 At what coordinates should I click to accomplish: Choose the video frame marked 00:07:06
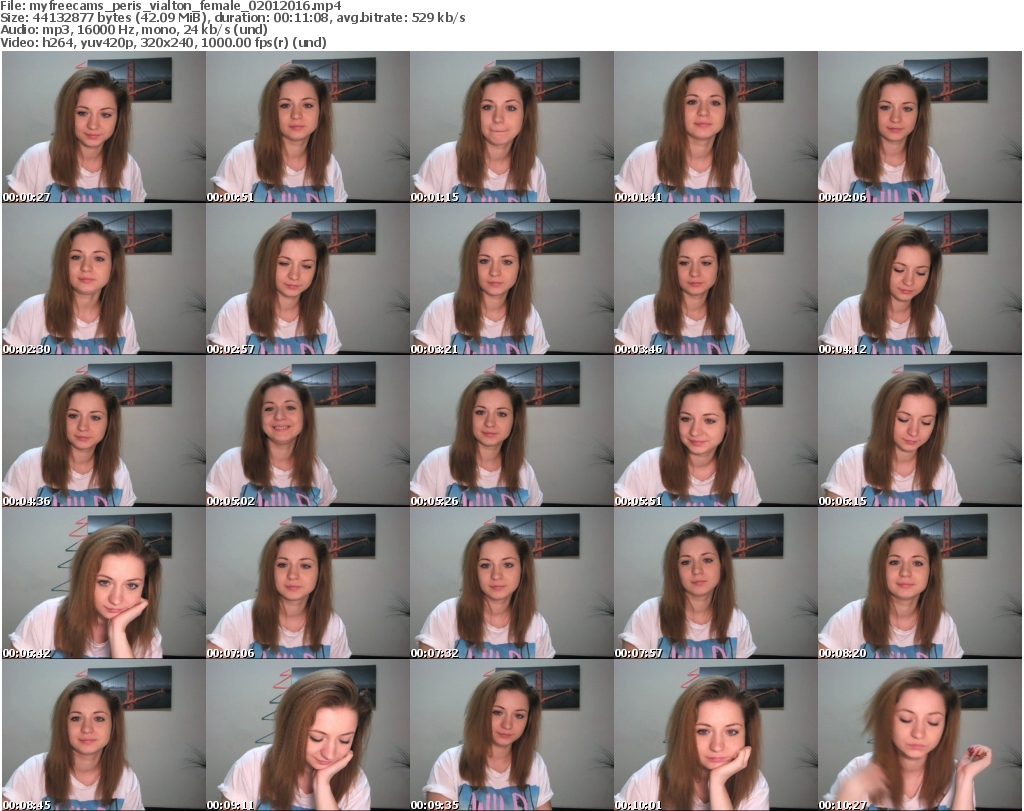(308, 583)
